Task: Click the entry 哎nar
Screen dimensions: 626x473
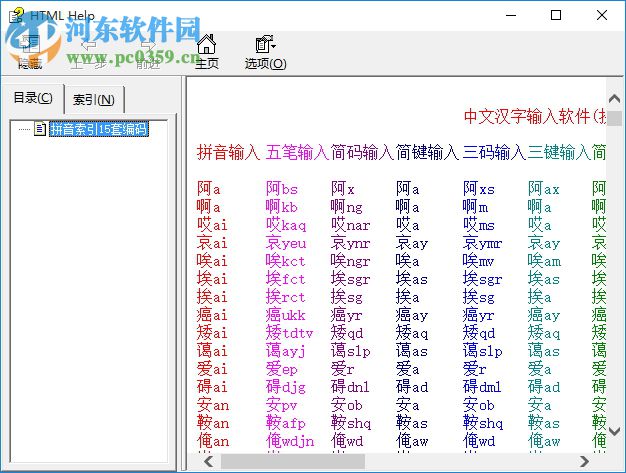Action: tap(351, 225)
